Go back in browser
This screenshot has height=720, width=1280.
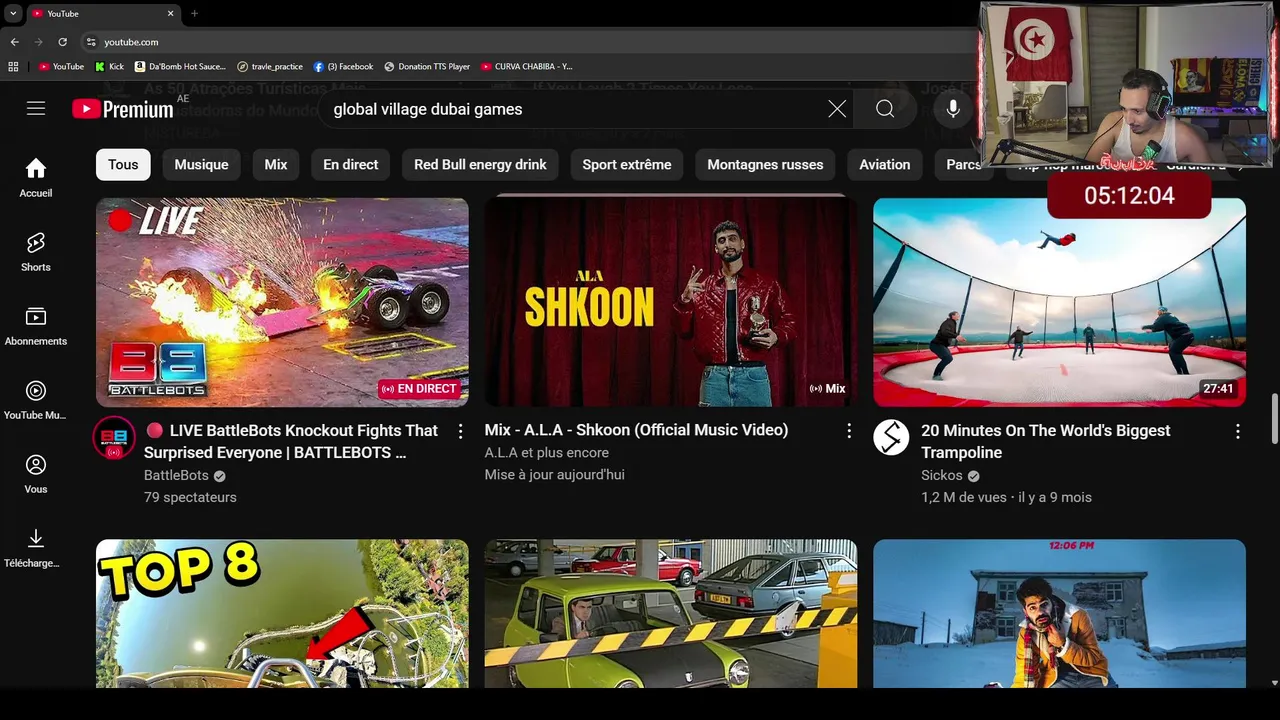tap(14, 42)
